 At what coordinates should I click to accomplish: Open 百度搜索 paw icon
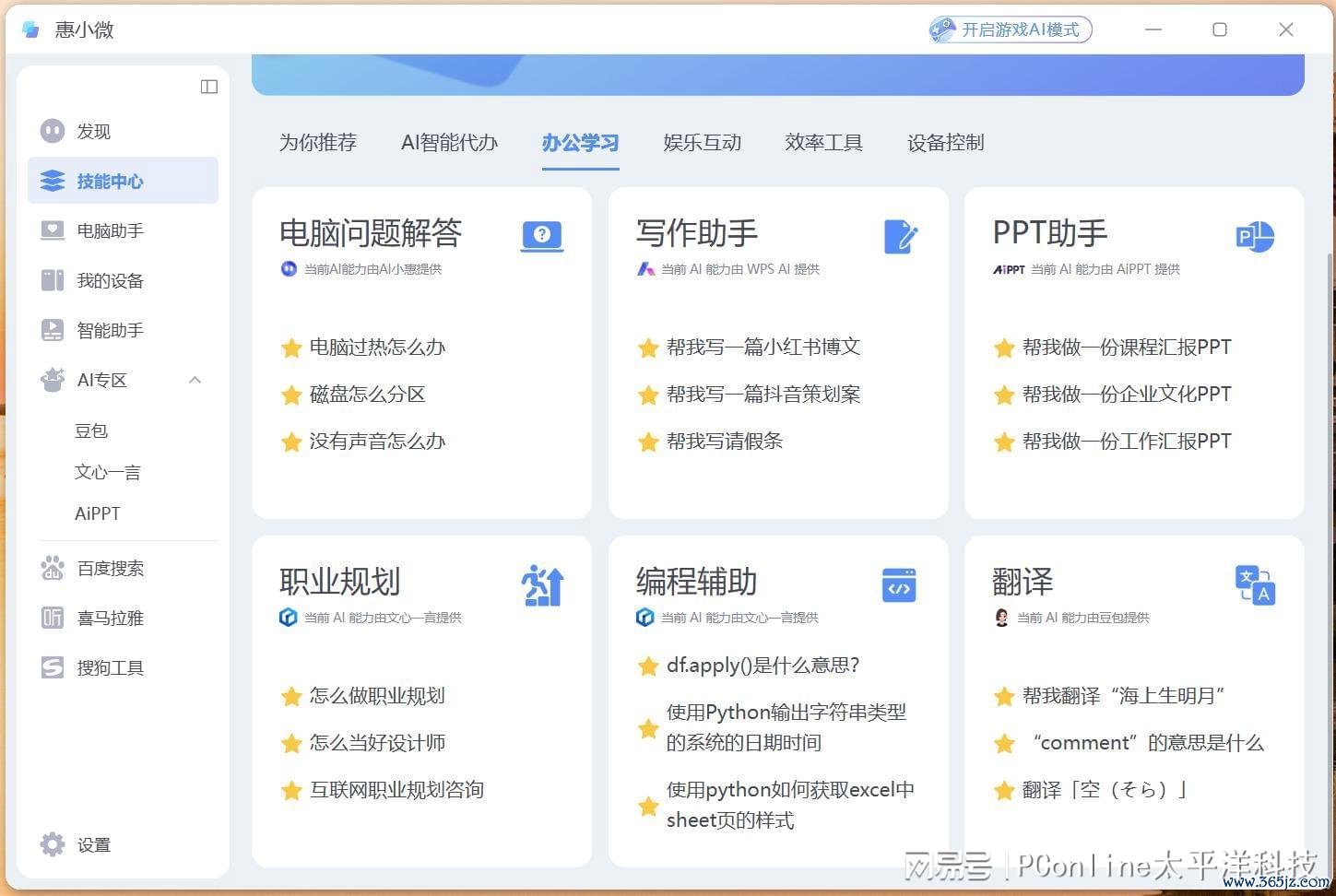(x=53, y=568)
